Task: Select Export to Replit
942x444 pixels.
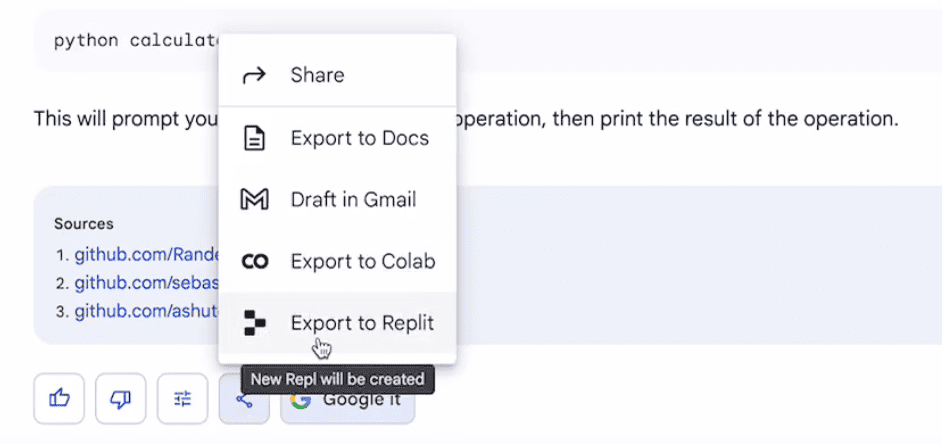Action: [338, 323]
